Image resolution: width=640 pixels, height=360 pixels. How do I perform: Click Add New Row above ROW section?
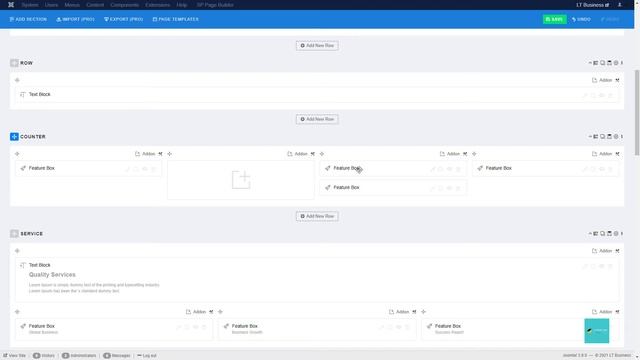click(x=317, y=45)
